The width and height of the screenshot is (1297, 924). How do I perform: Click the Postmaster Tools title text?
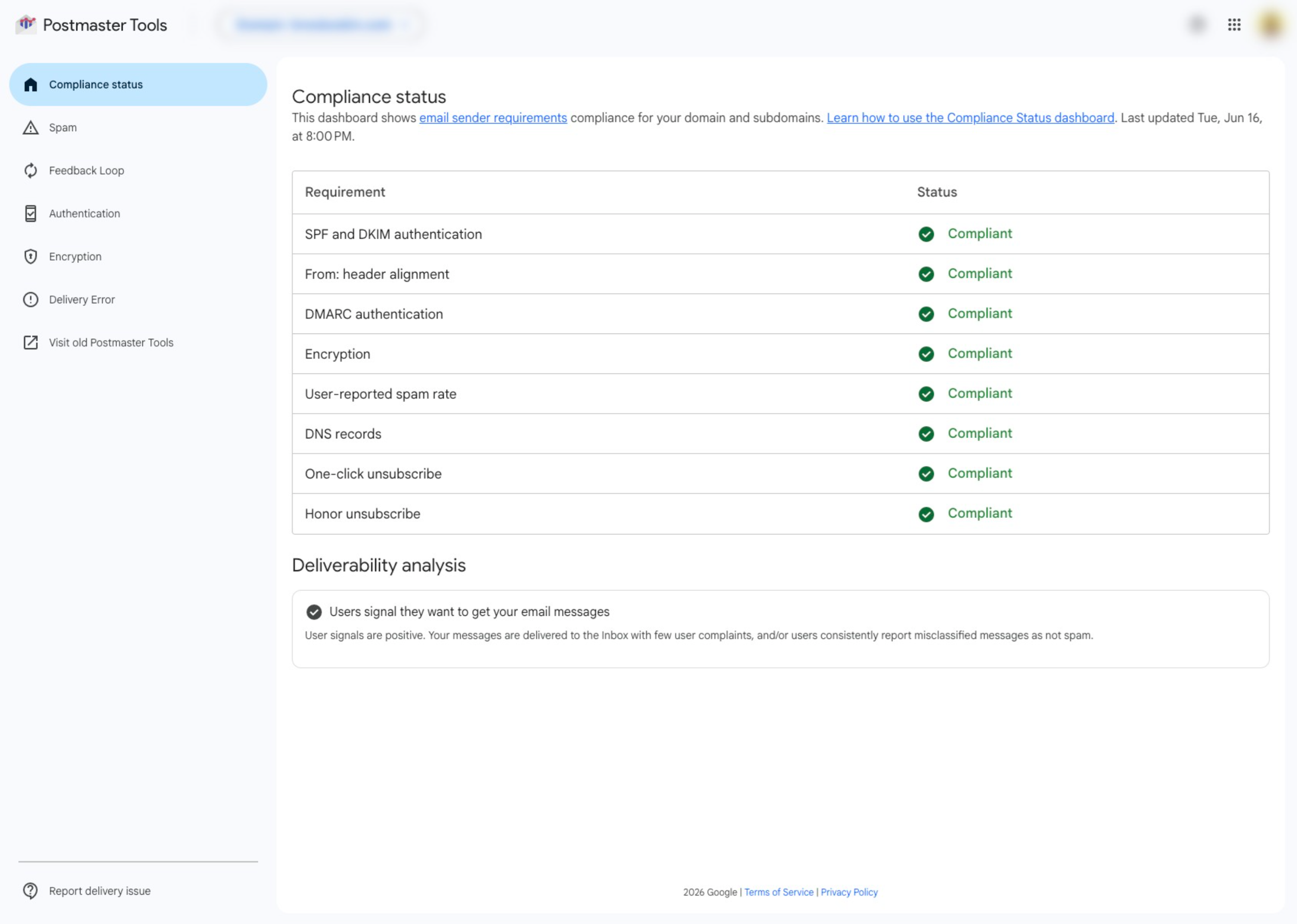click(105, 25)
